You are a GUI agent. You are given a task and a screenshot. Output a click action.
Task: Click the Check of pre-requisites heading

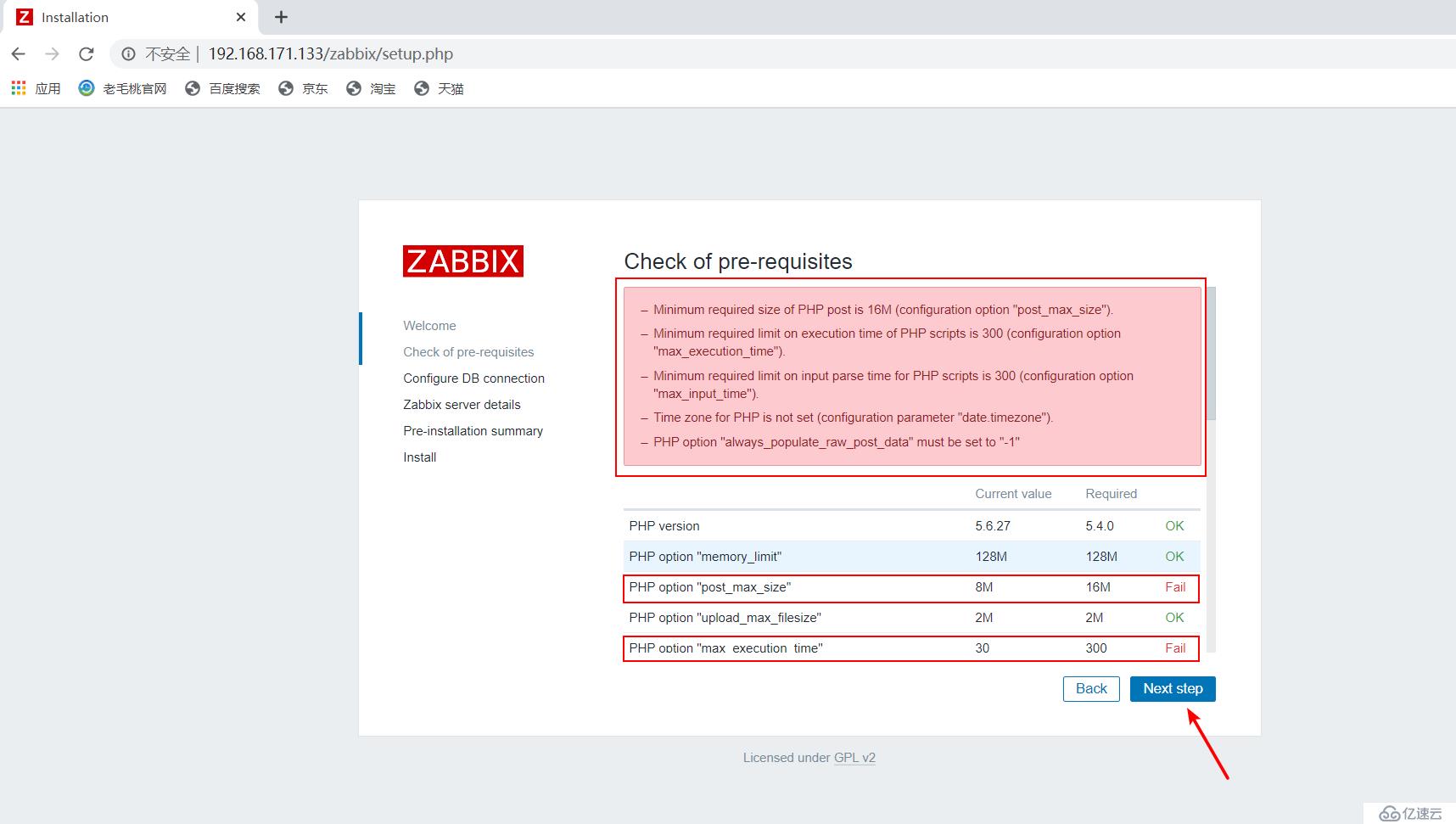(x=738, y=261)
